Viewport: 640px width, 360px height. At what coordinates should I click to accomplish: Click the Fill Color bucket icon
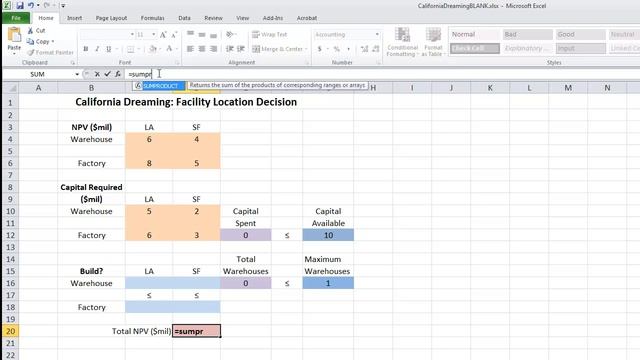click(x=153, y=49)
